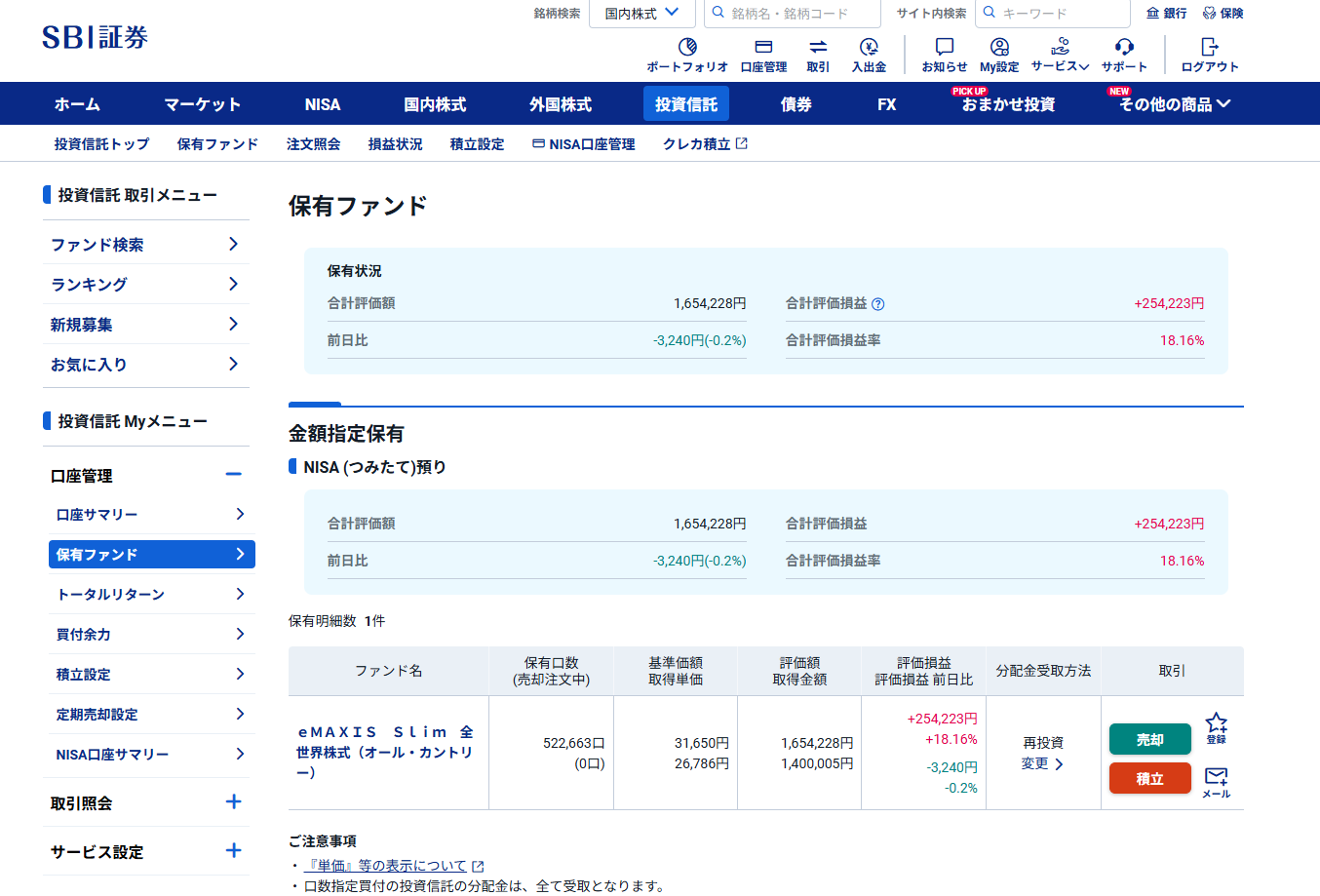The height and width of the screenshot is (896, 1320).
Task: Click the star 登録 favorite icon
Action: pos(1216,723)
